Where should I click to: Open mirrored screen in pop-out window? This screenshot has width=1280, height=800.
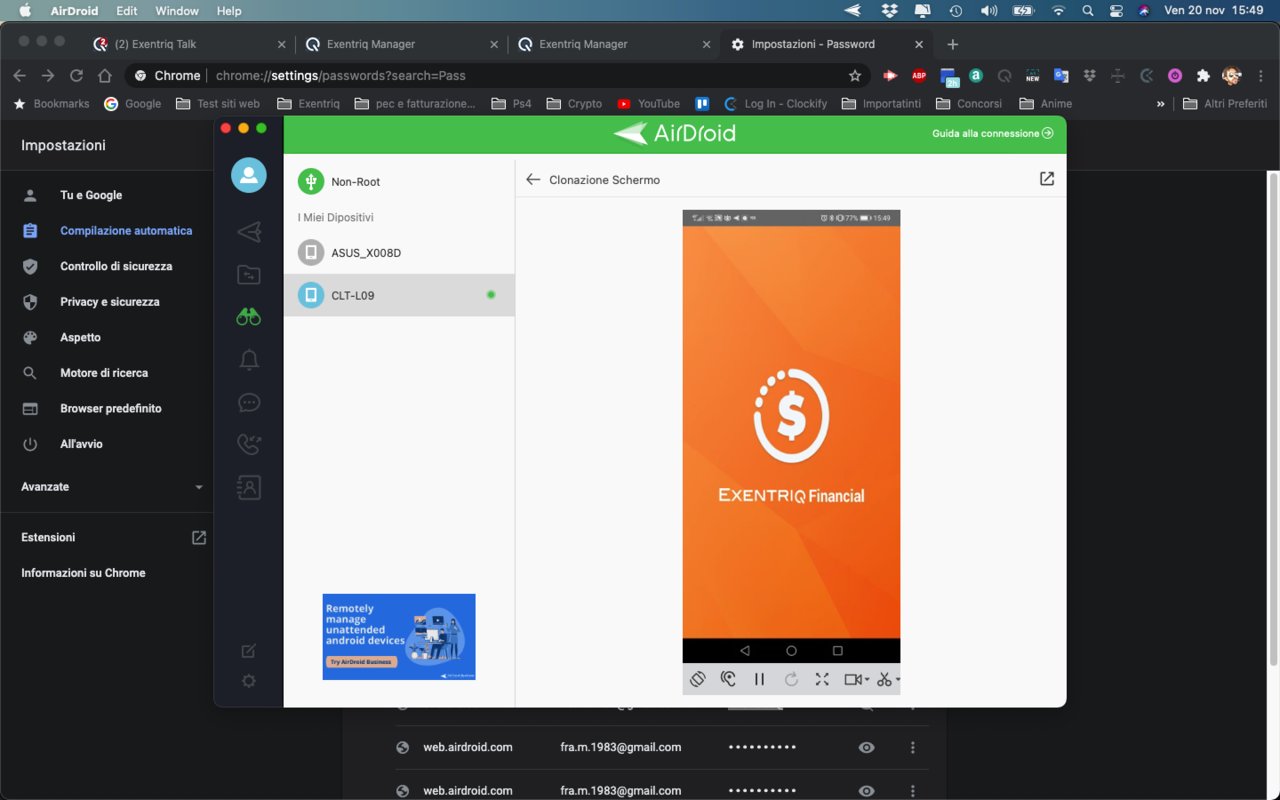tap(1047, 179)
